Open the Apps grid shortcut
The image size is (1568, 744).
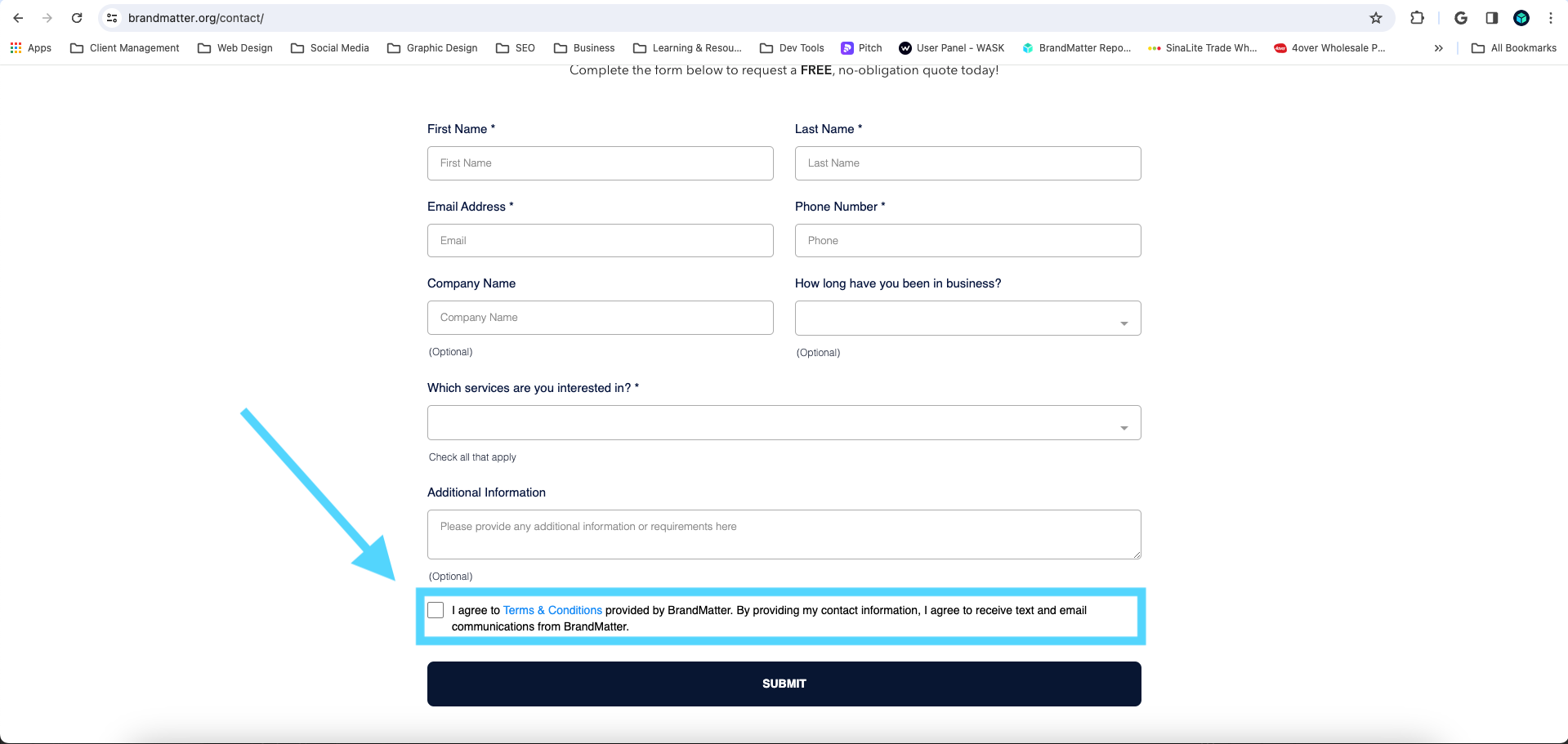31,48
